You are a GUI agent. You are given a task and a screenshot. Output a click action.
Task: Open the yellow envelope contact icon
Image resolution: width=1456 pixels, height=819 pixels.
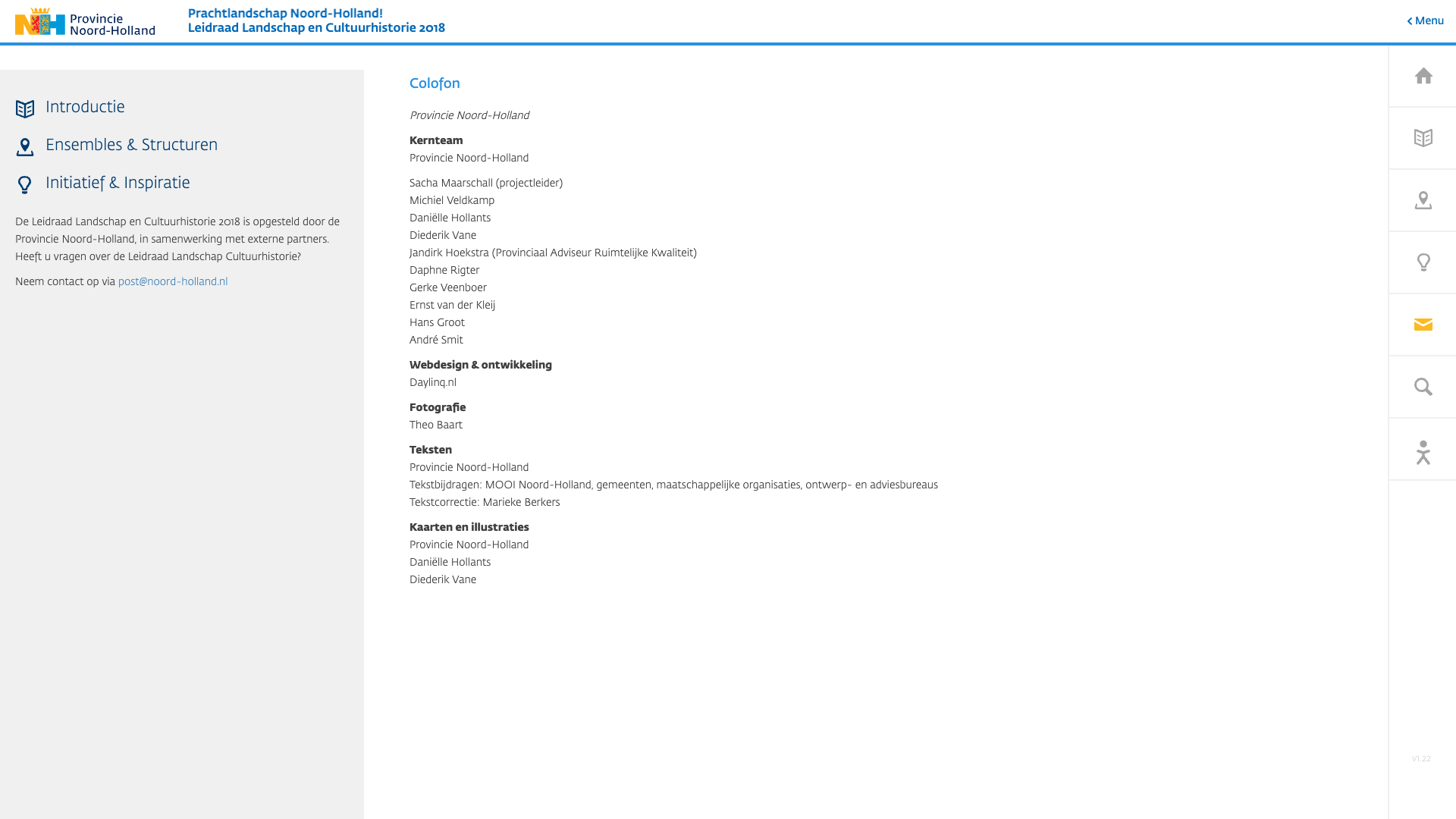coord(1423,325)
